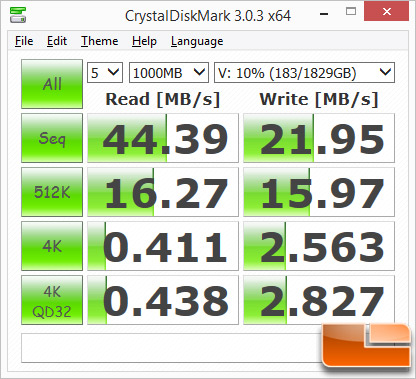This screenshot has width=416, height=379.
Task: Click the CrystalDiskMark app icon in title bar
Action: coord(17,14)
